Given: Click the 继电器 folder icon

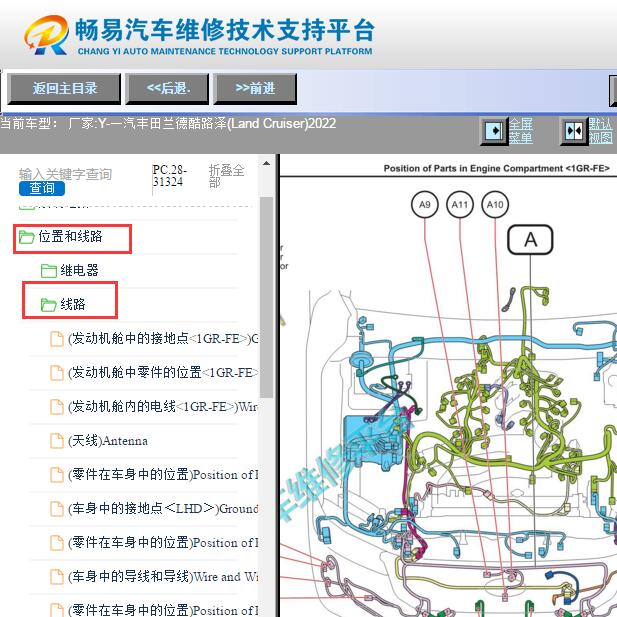Looking at the screenshot, I should tap(49, 271).
